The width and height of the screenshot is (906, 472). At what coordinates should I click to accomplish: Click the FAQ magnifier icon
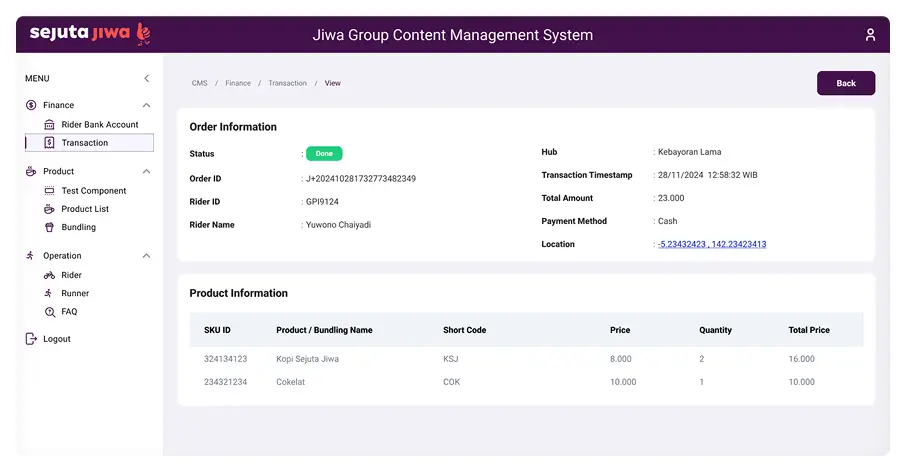(x=50, y=312)
